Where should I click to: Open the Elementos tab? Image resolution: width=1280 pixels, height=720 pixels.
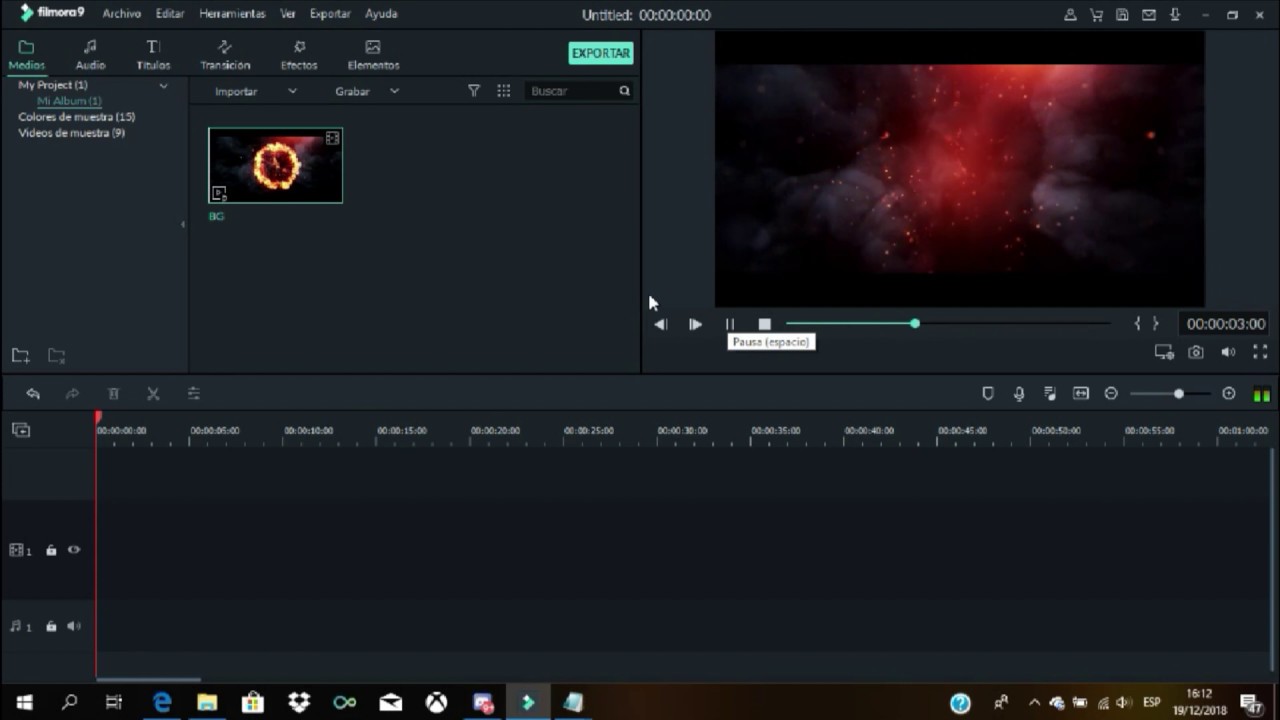coord(373,55)
